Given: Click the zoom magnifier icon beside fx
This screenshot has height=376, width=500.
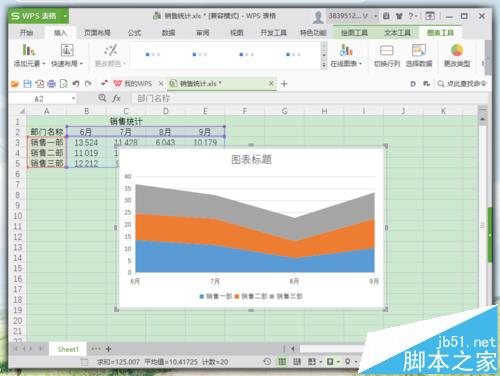Looking at the screenshot, I should coord(102,98).
